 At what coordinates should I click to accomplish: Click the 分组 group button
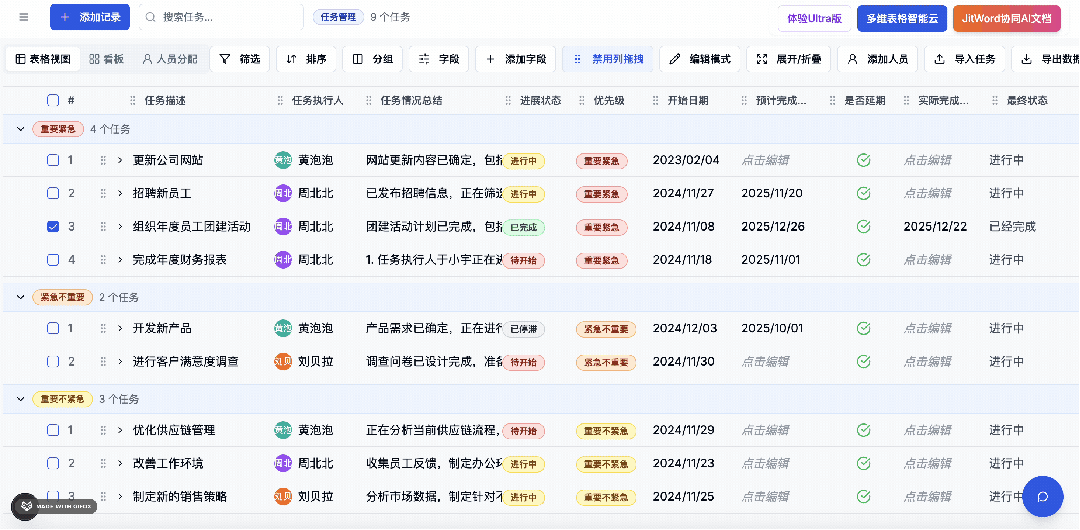pos(372,59)
